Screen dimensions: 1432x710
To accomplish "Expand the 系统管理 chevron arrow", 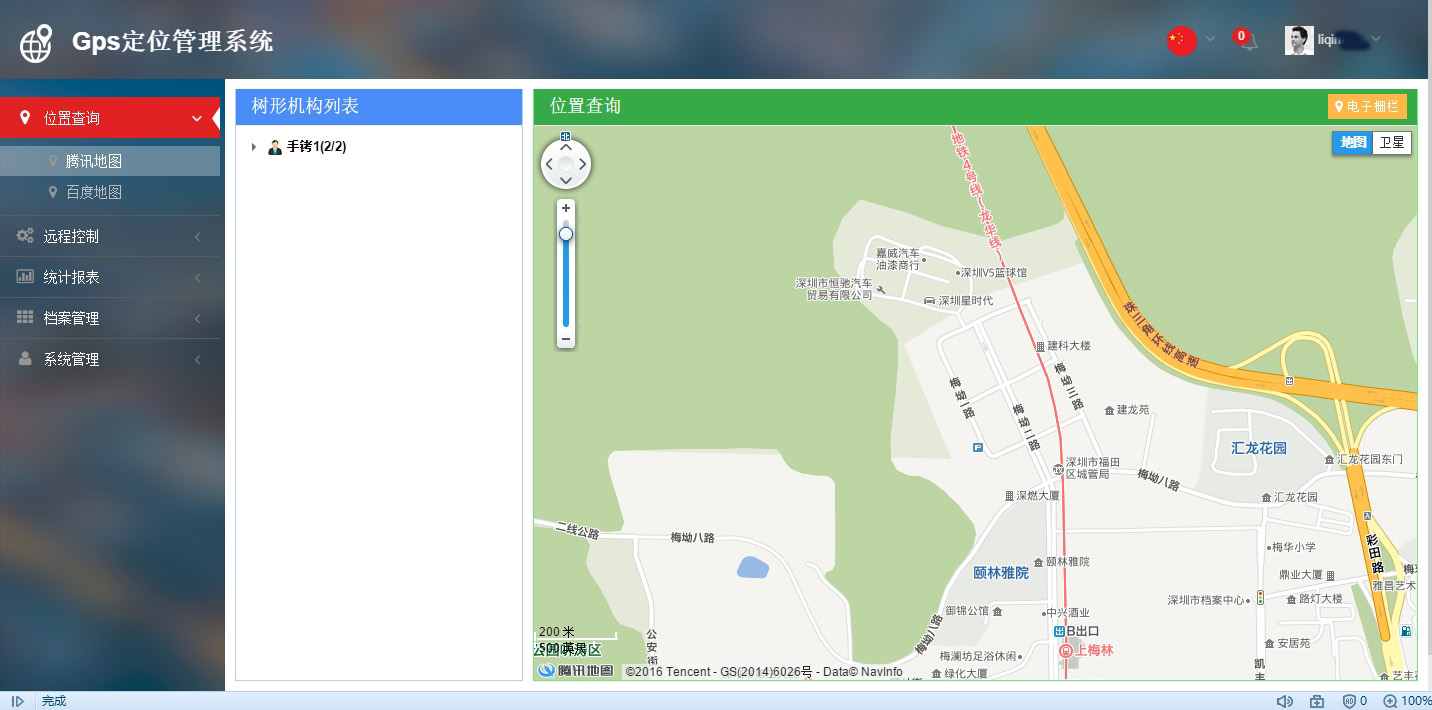I will (198, 359).
